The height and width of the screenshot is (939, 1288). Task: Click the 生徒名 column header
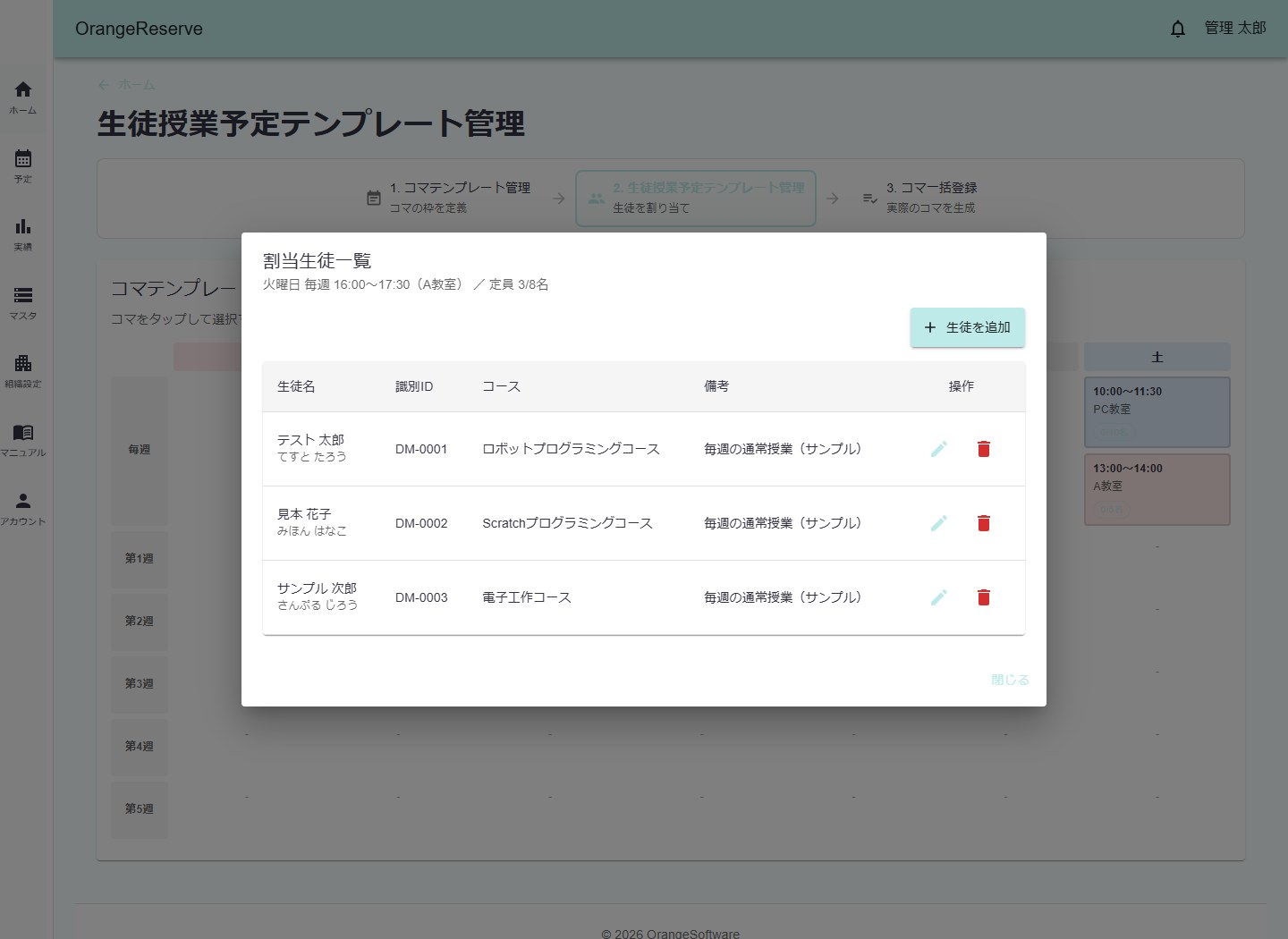click(296, 386)
